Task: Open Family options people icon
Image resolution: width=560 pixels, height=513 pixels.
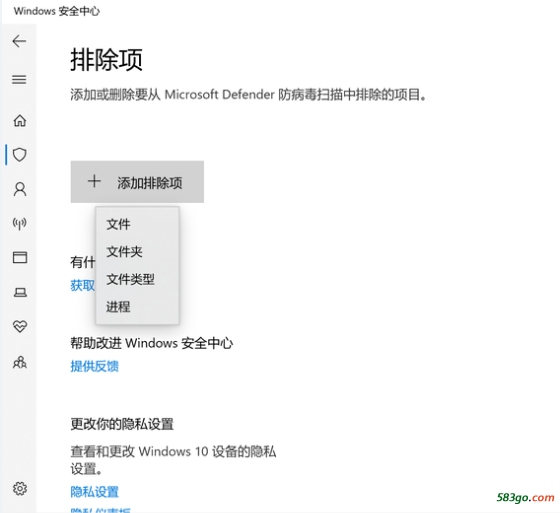Action: (x=20, y=362)
